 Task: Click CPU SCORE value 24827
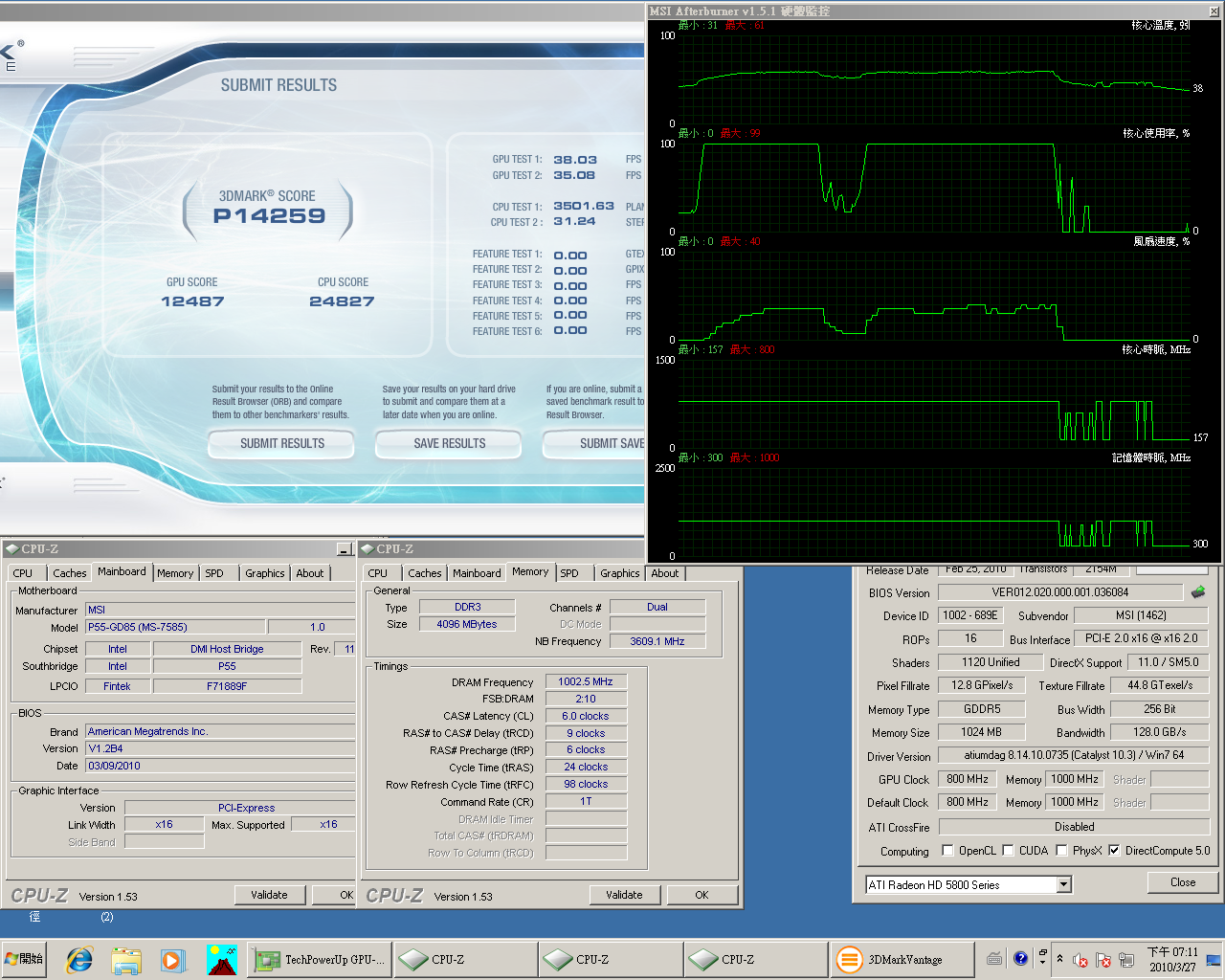[342, 301]
